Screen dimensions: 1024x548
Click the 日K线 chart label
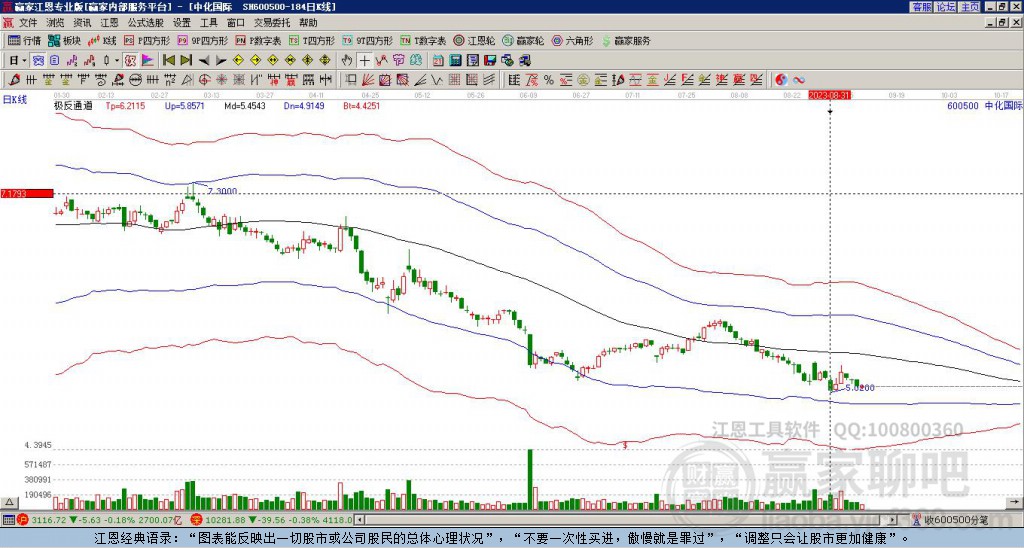(14, 99)
